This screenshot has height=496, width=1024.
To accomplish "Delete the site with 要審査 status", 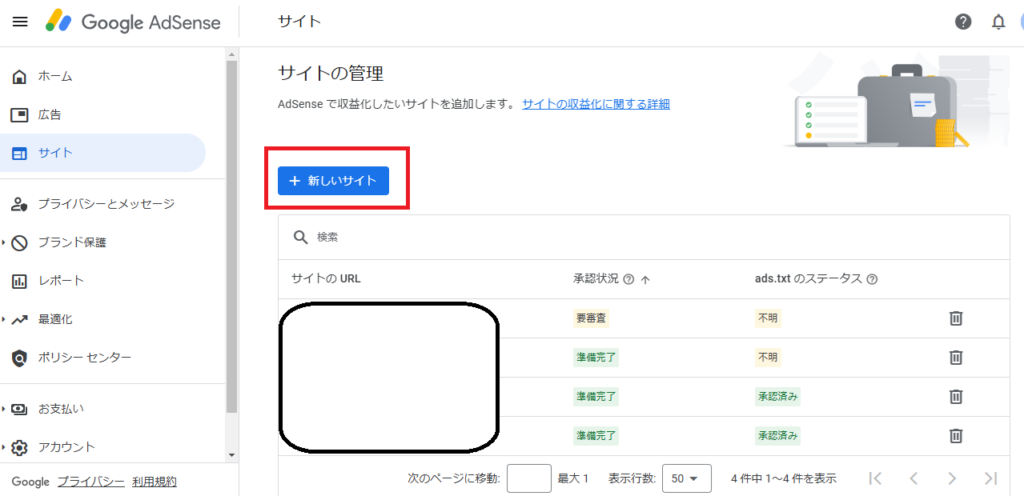I will click(955, 318).
